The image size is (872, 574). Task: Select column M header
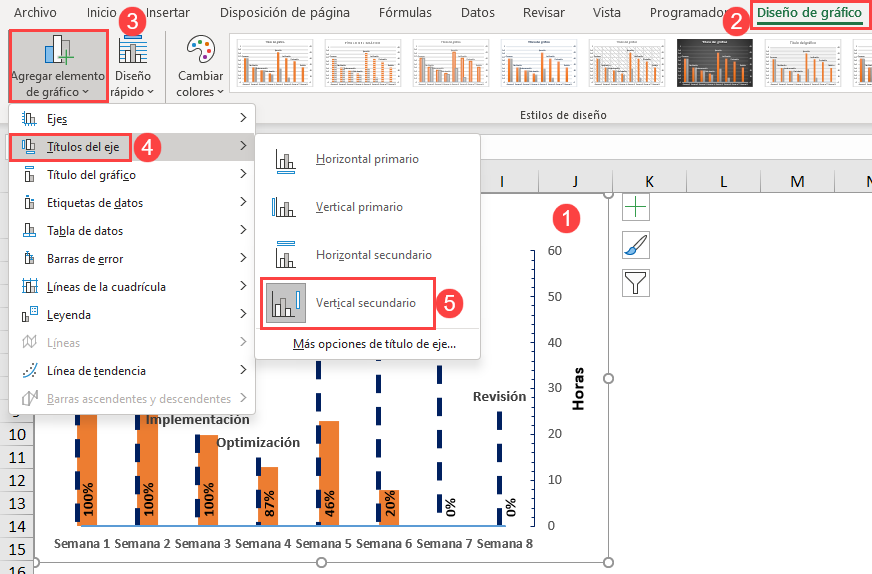(x=797, y=181)
